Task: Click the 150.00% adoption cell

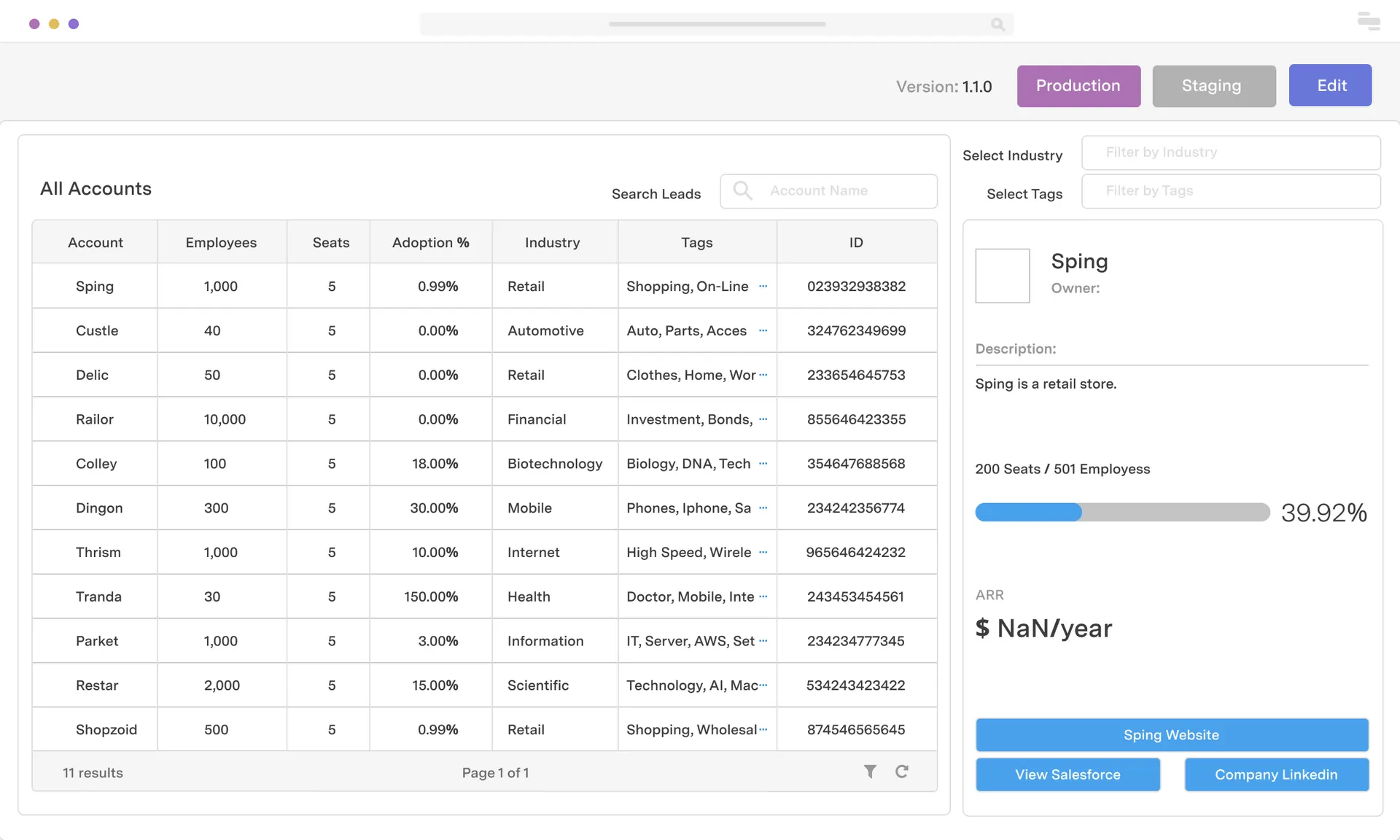Action: tap(431, 596)
